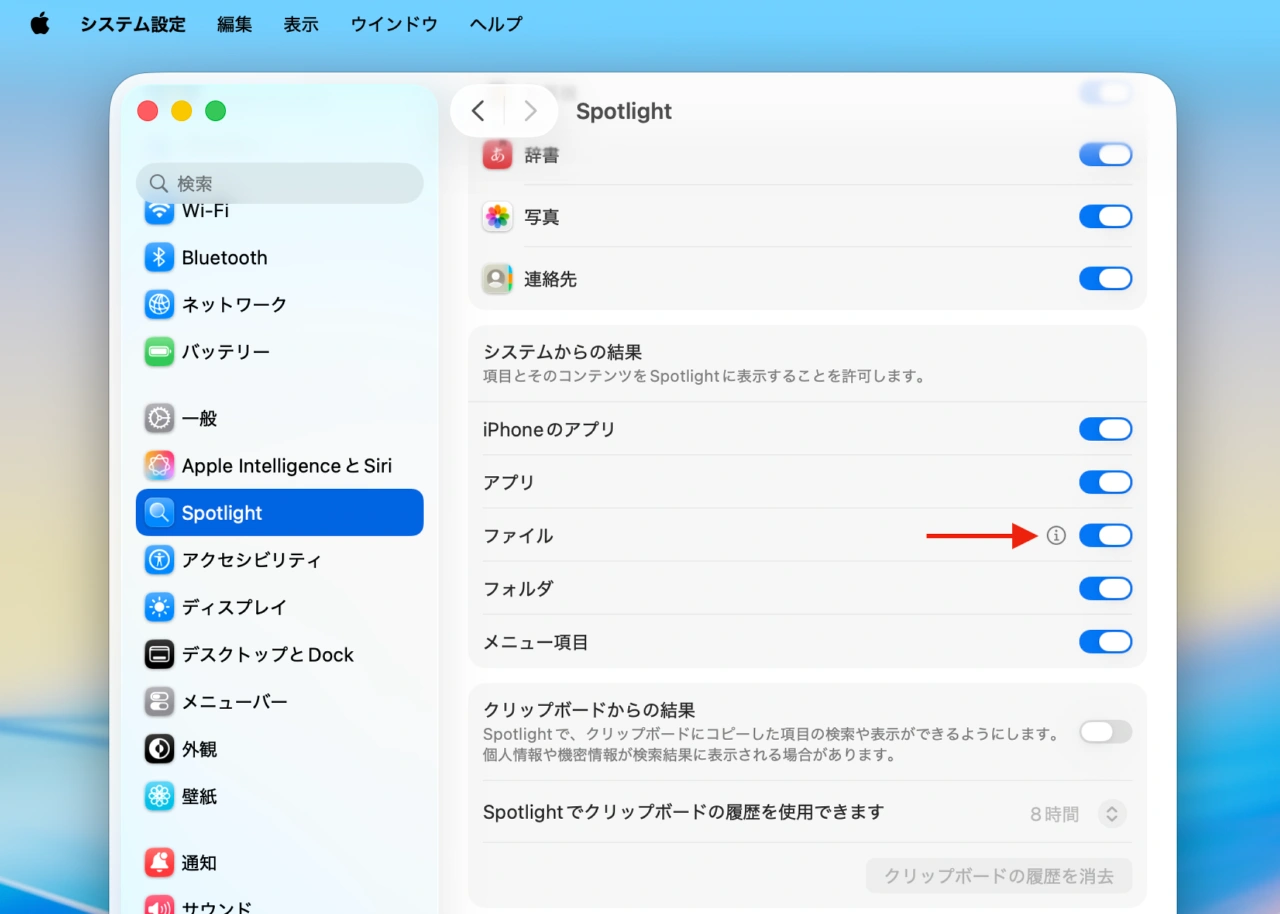
Task: Click the forward navigation chevron
Action: click(530, 110)
